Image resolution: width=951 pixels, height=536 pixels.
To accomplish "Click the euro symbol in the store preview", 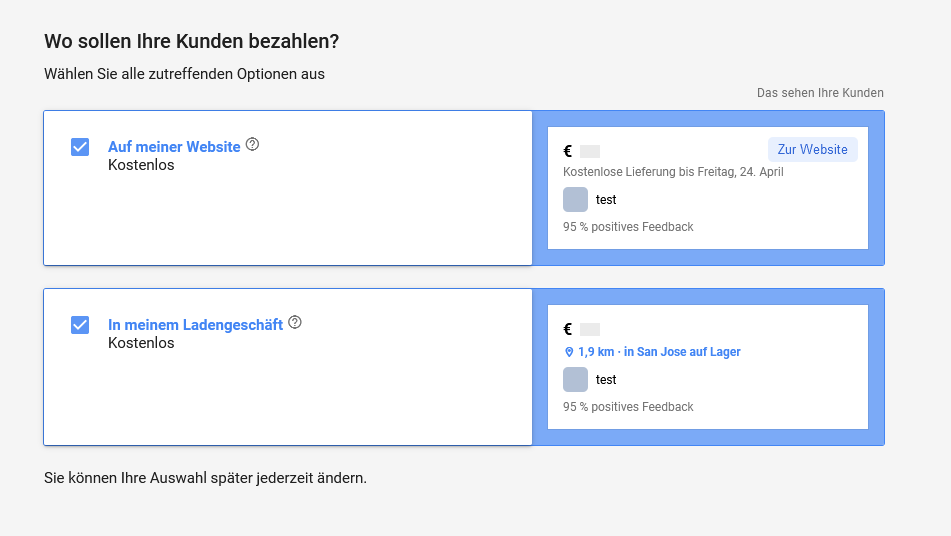I will (x=568, y=329).
